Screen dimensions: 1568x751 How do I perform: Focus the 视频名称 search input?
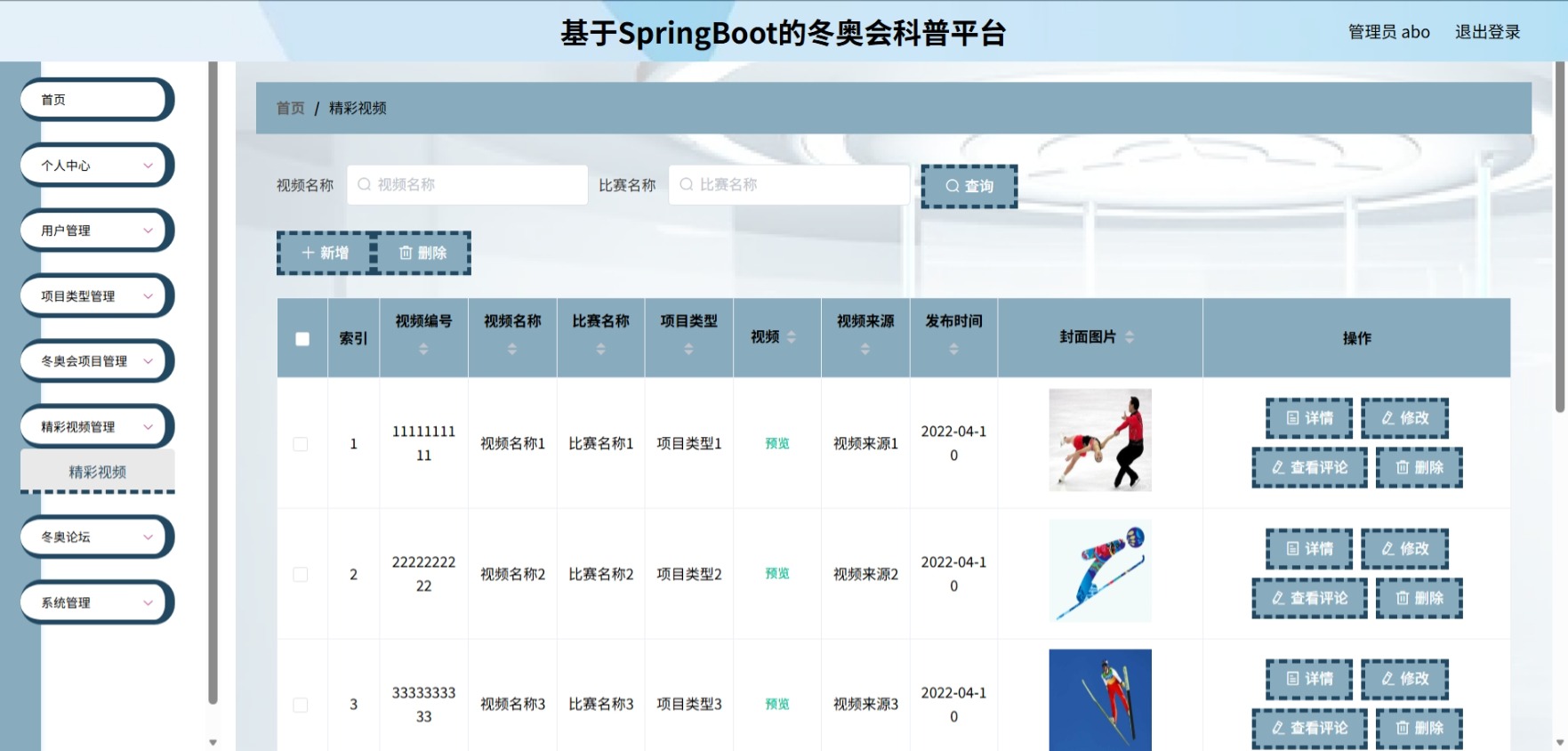468,184
